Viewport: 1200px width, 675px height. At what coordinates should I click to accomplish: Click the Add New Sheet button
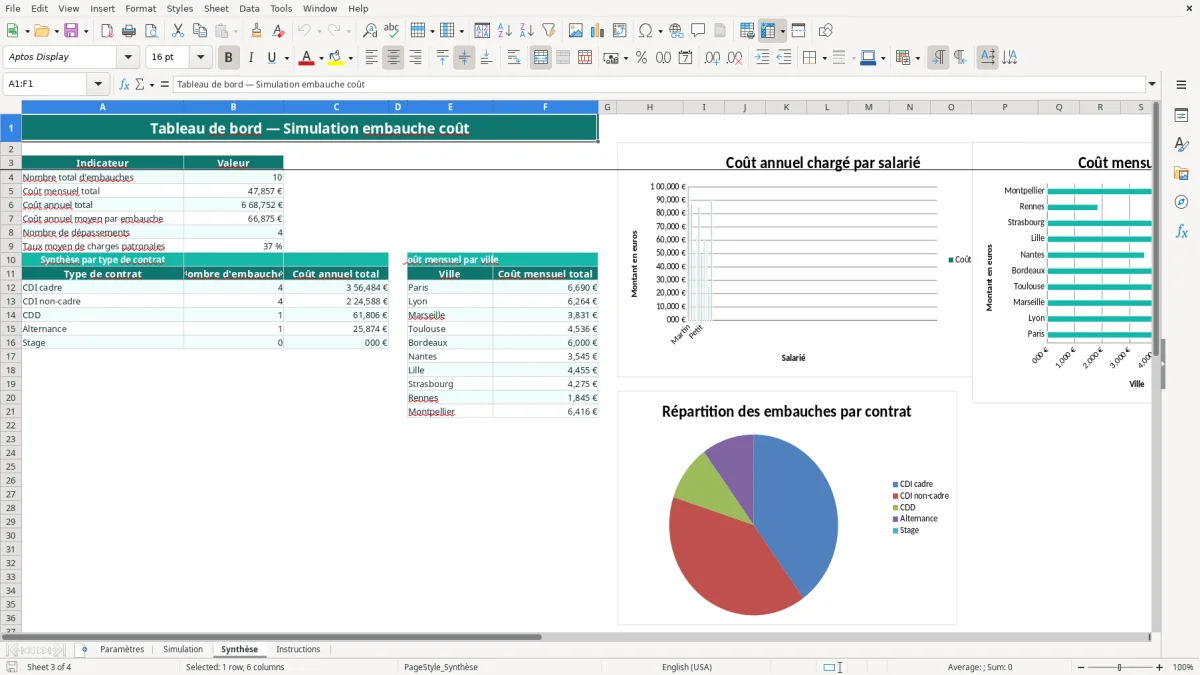pyautogui.click(x=84, y=649)
